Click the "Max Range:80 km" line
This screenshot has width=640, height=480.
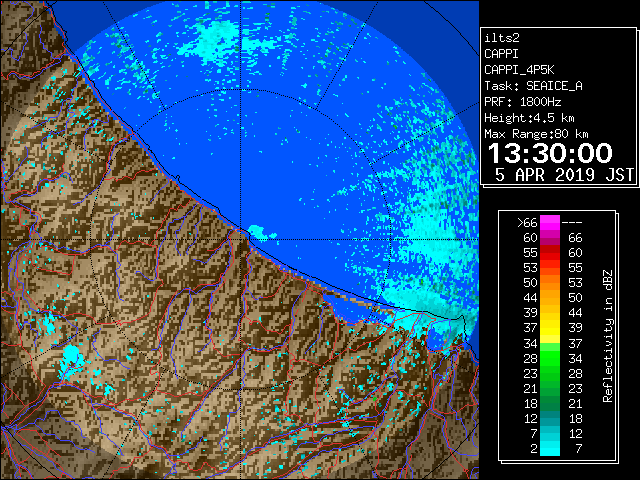[536, 134]
